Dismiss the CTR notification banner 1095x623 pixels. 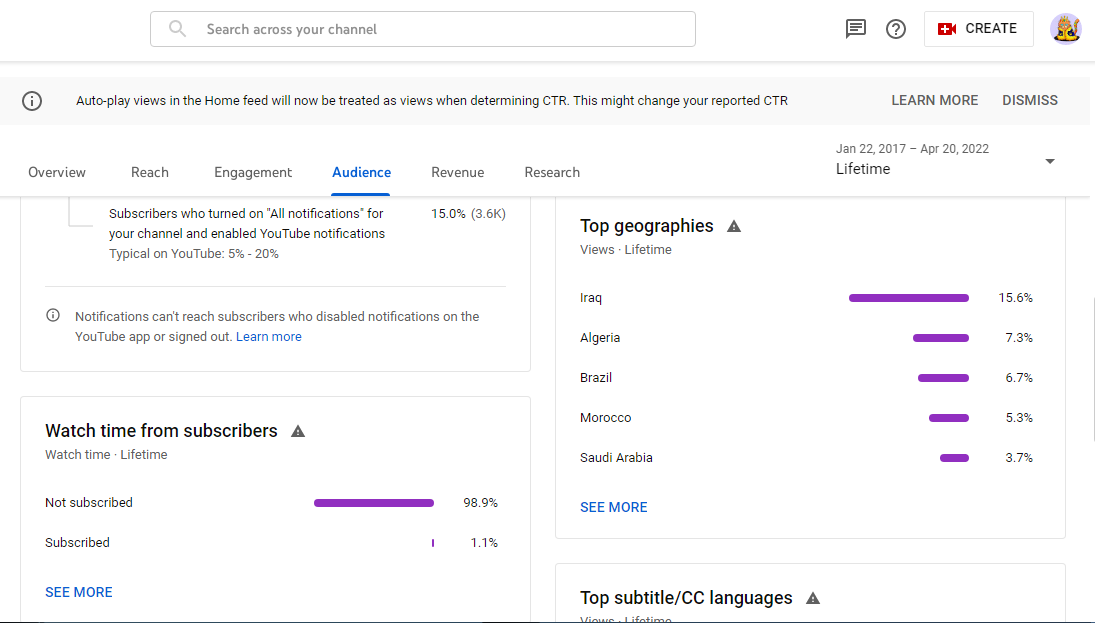tap(1030, 101)
